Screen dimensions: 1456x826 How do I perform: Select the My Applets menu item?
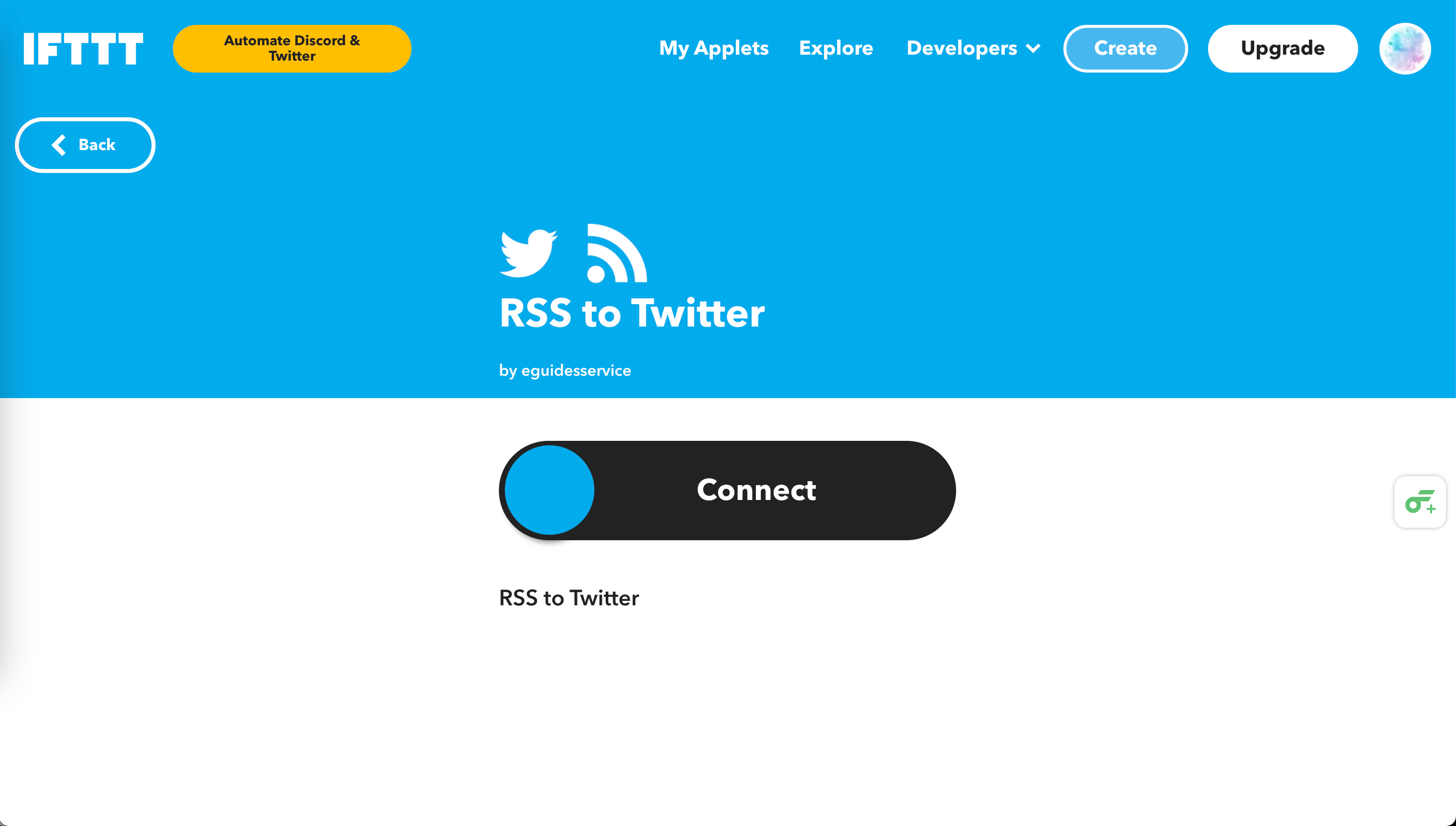(x=714, y=48)
